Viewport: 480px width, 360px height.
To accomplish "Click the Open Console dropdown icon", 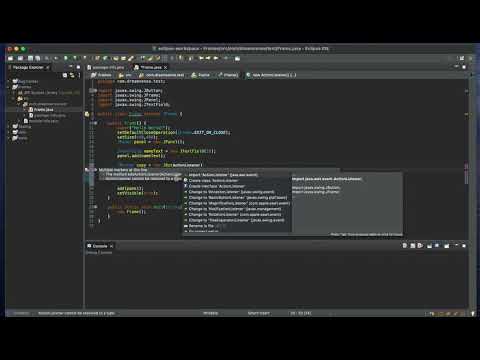I will (x=447, y=246).
